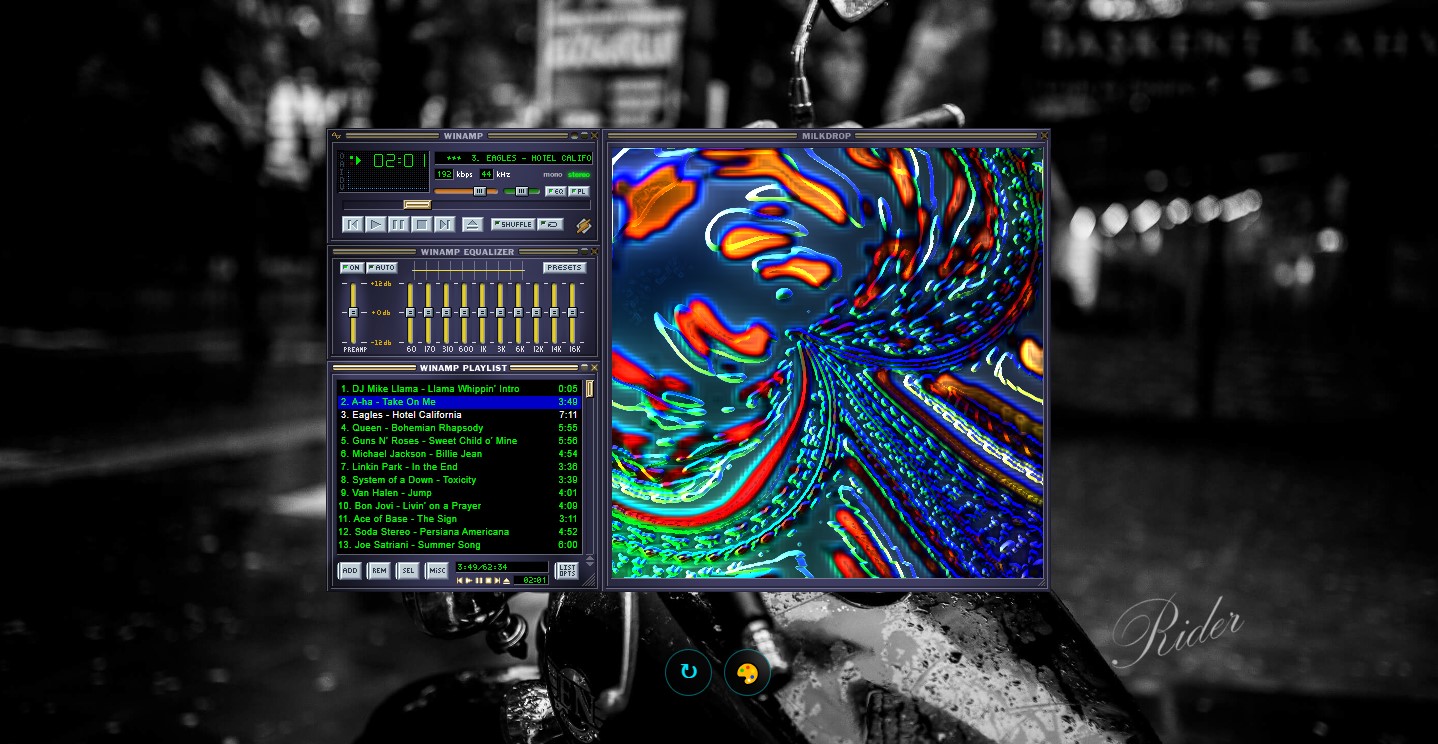
Task: Toggle shade mode on Winamp Equalizer title bar
Action: tap(584, 252)
